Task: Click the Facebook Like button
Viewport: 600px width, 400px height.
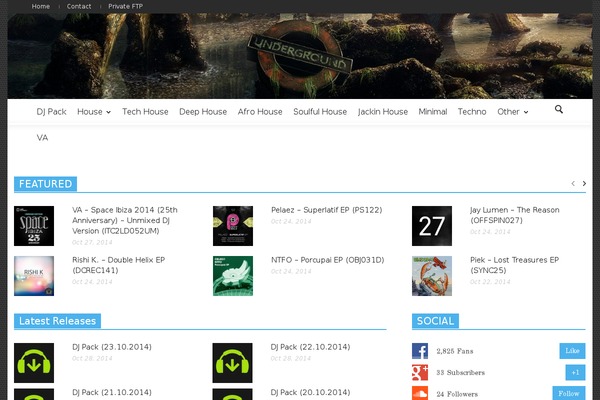Action: coord(572,351)
